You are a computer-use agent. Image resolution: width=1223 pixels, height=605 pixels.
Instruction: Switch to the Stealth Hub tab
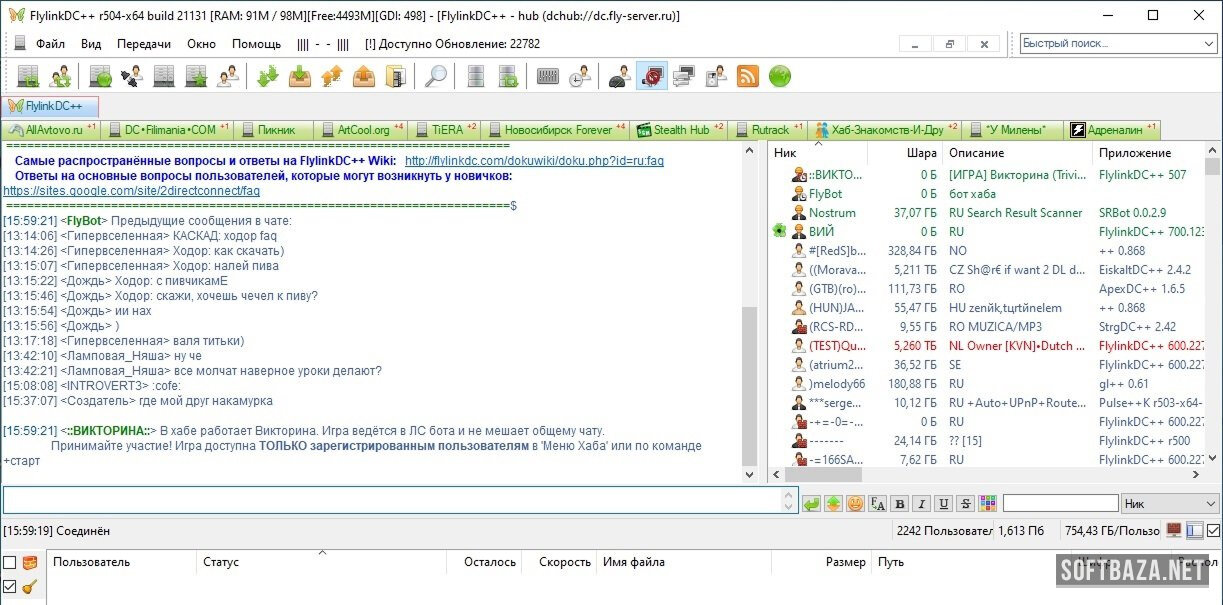(680, 130)
